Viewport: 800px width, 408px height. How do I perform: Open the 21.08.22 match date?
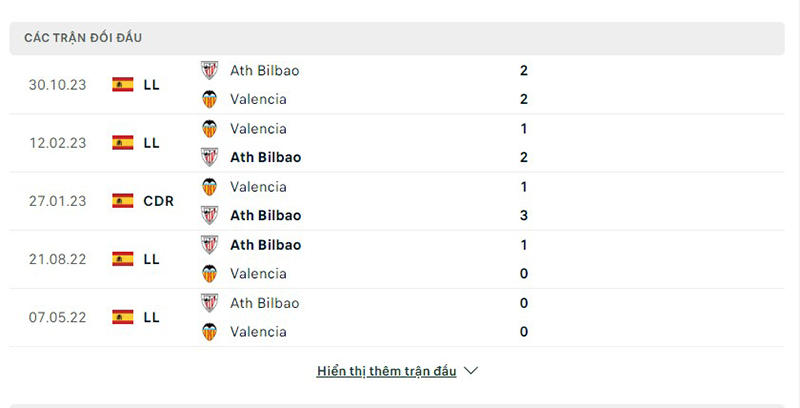pyautogui.click(x=58, y=259)
